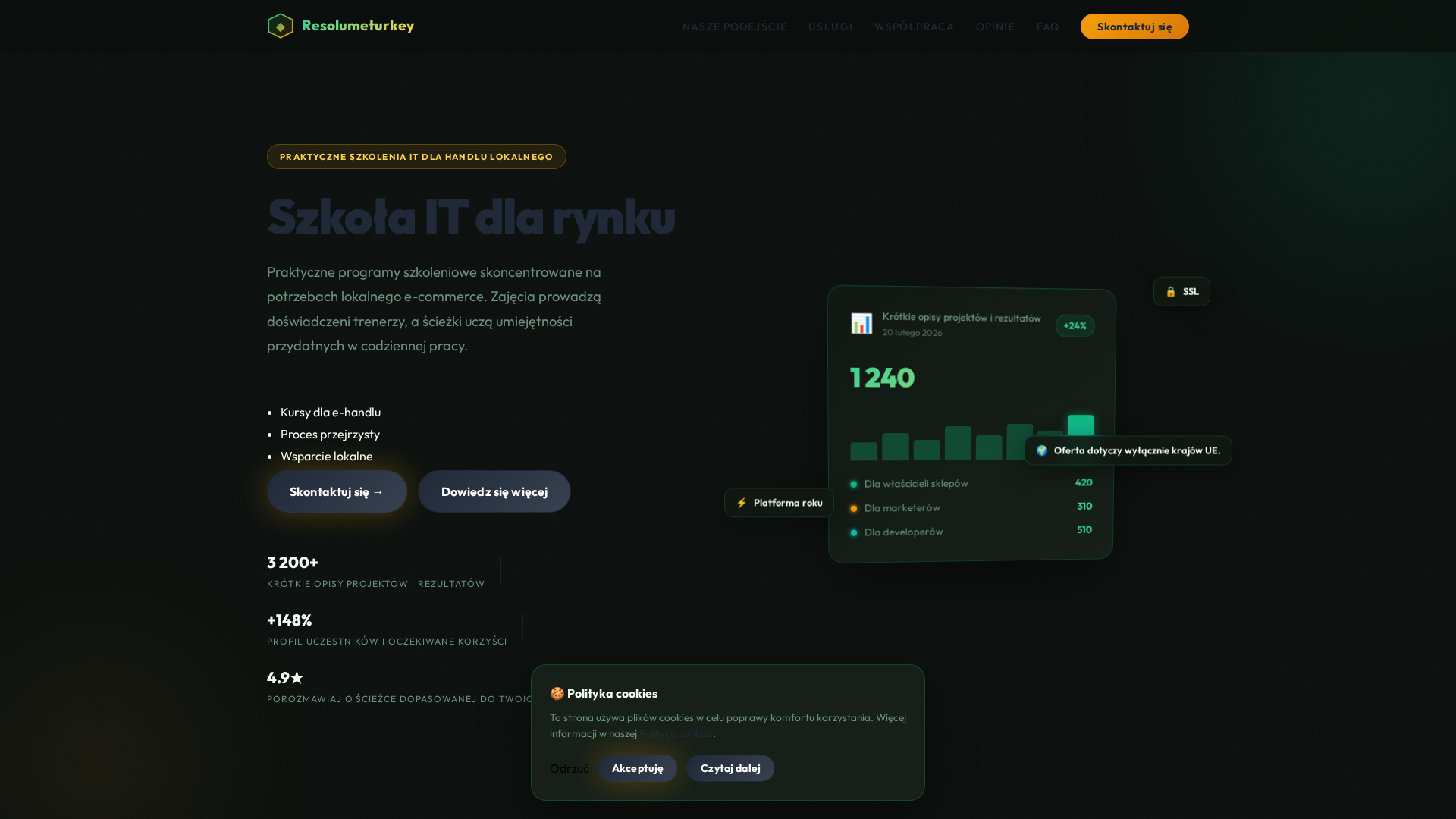
Task: Click the 20 lutego 2026 date
Action: [x=912, y=332]
